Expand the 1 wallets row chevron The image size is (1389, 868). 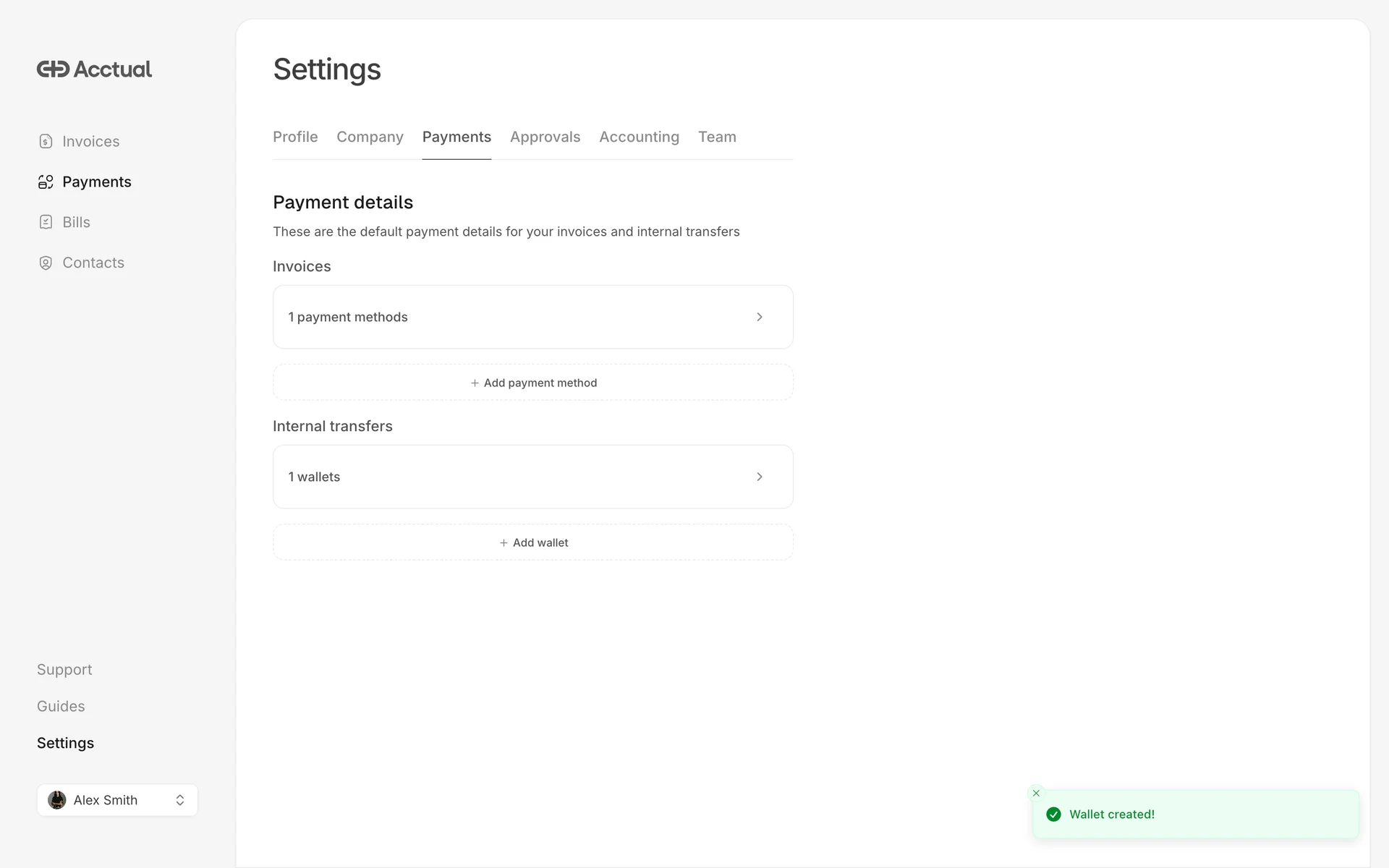point(760,477)
